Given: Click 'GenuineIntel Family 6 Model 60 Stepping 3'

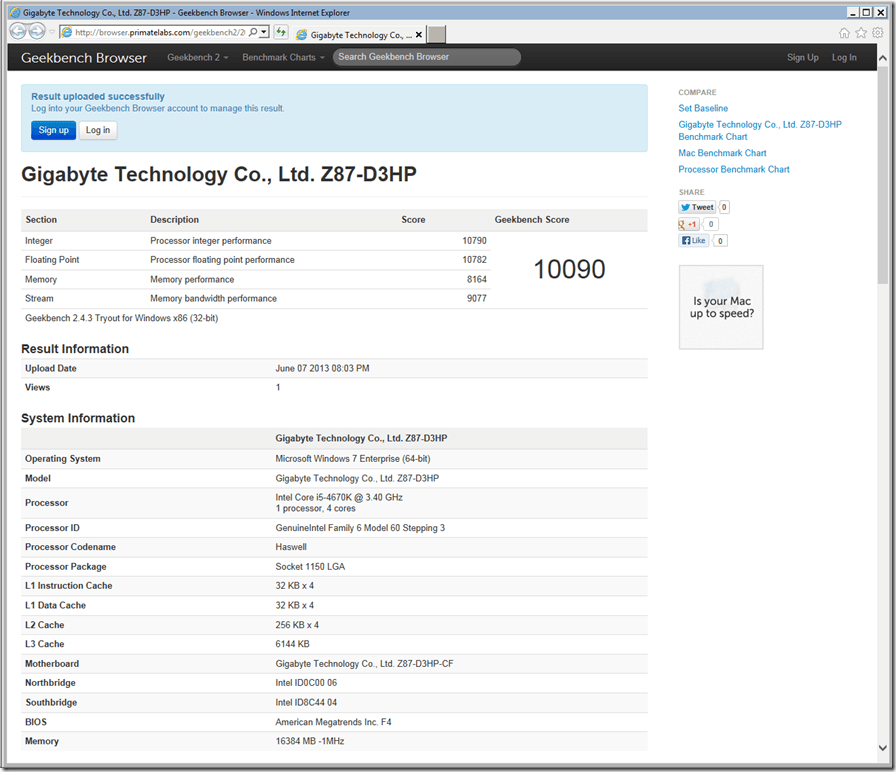Looking at the screenshot, I should [360, 528].
